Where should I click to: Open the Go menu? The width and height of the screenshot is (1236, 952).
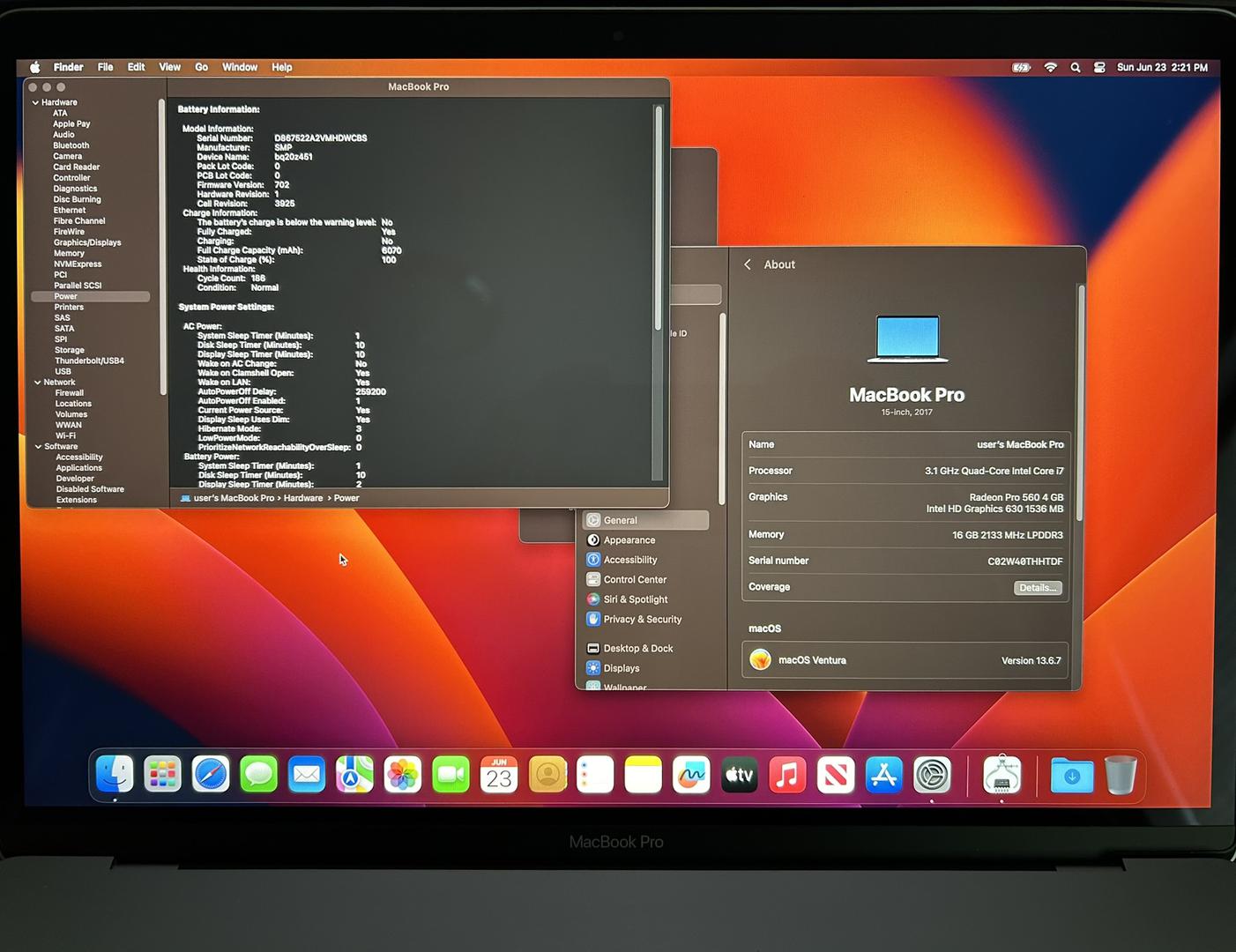coord(201,67)
